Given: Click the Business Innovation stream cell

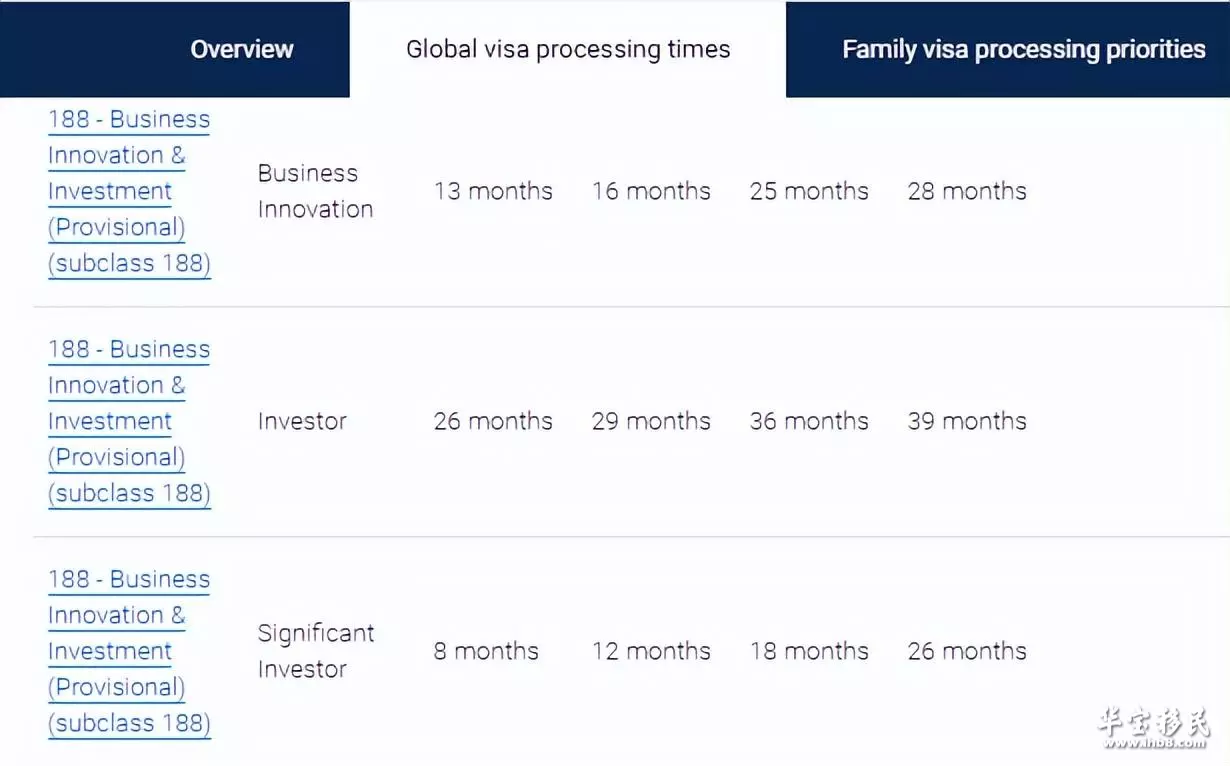Looking at the screenshot, I should (x=315, y=191).
